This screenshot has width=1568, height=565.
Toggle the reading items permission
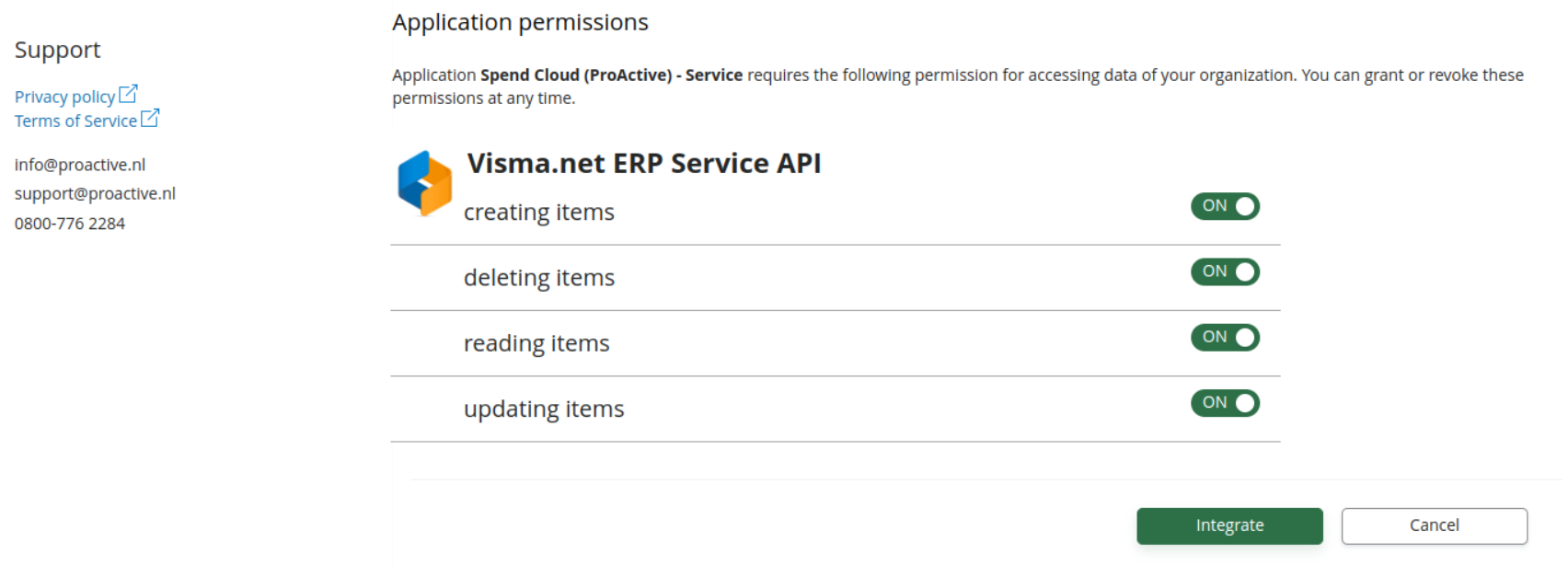1225,338
